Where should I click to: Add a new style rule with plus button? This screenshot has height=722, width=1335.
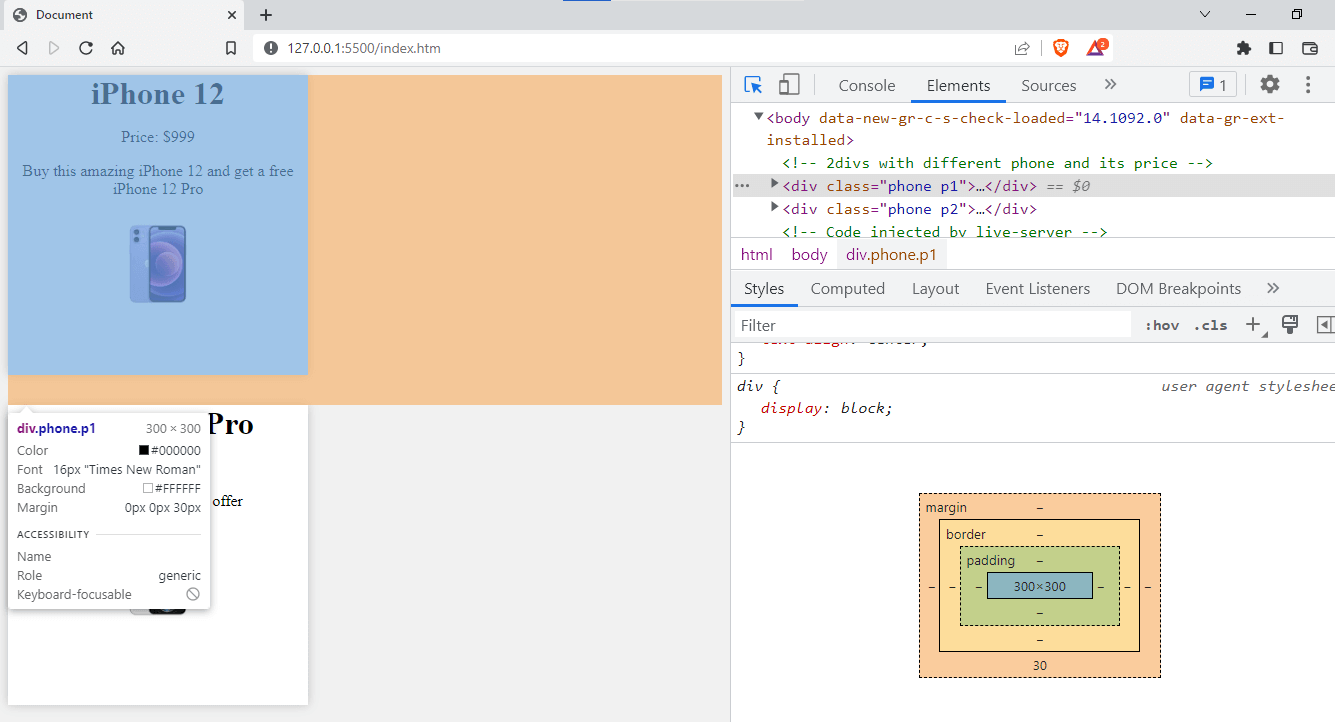point(1253,325)
